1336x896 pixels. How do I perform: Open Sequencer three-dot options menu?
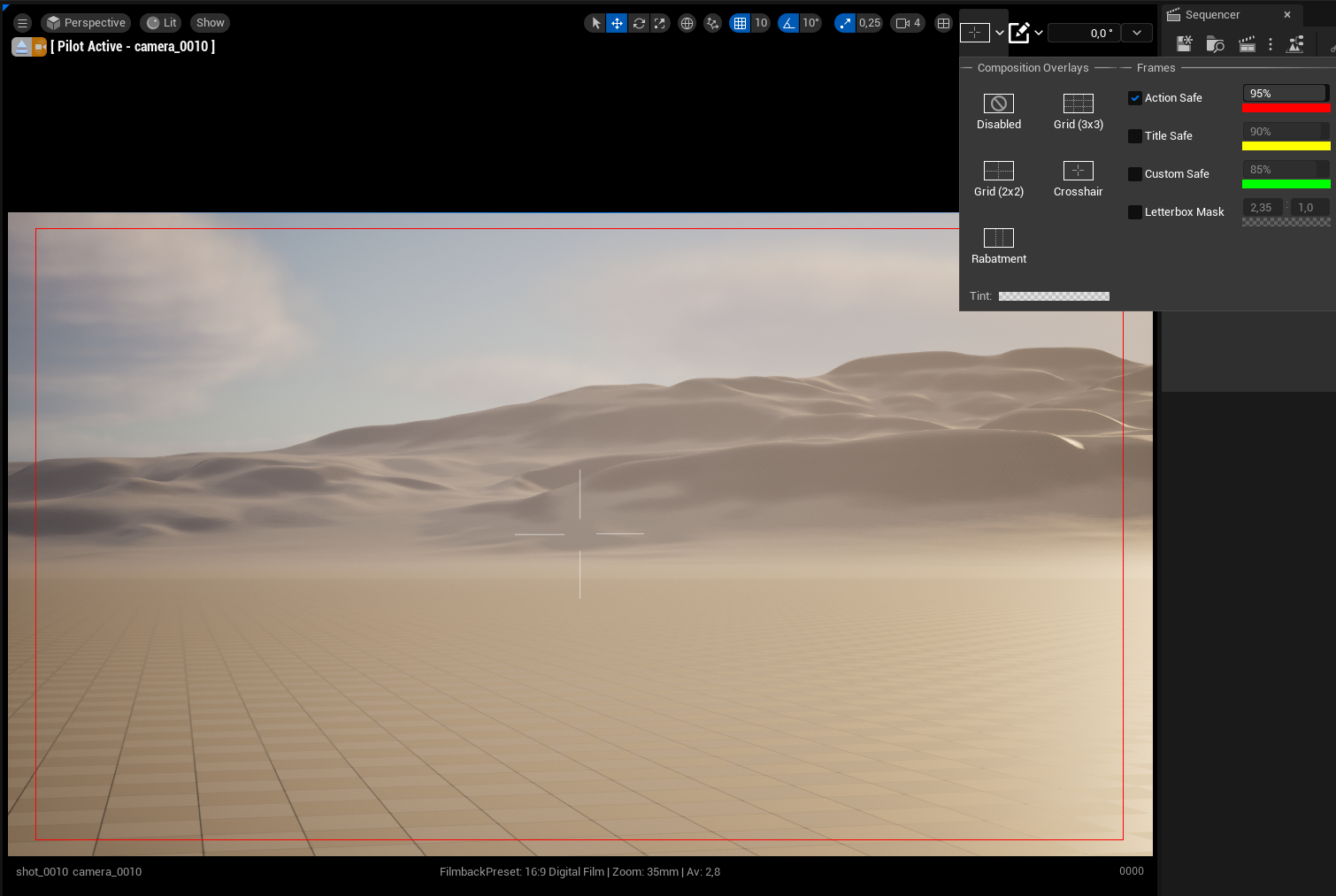pos(1271,44)
